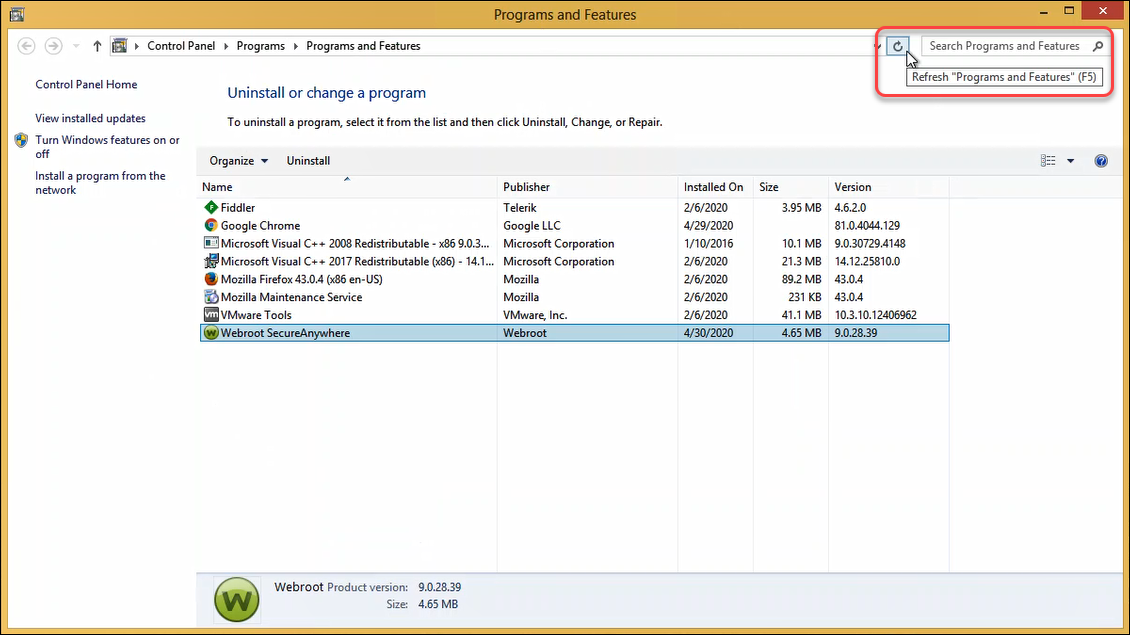Select Mozilla Maintenance Service row

click(x=574, y=297)
